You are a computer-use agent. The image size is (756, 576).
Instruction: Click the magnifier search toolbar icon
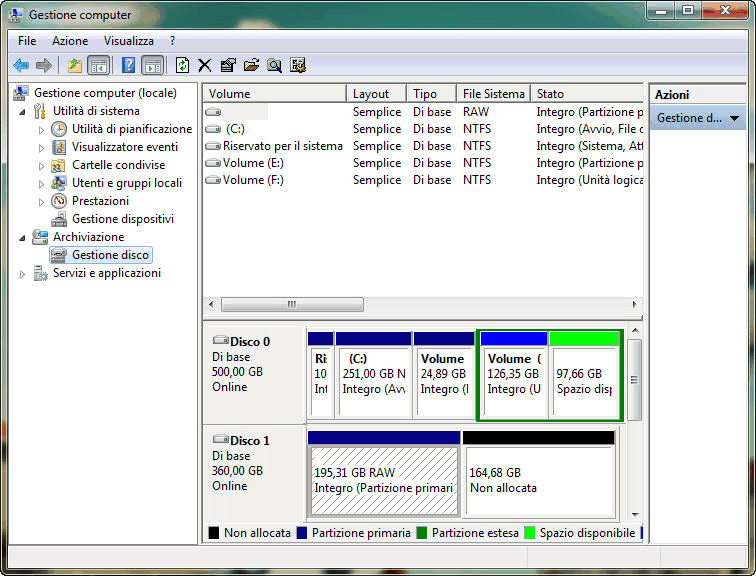pos(274,65)
